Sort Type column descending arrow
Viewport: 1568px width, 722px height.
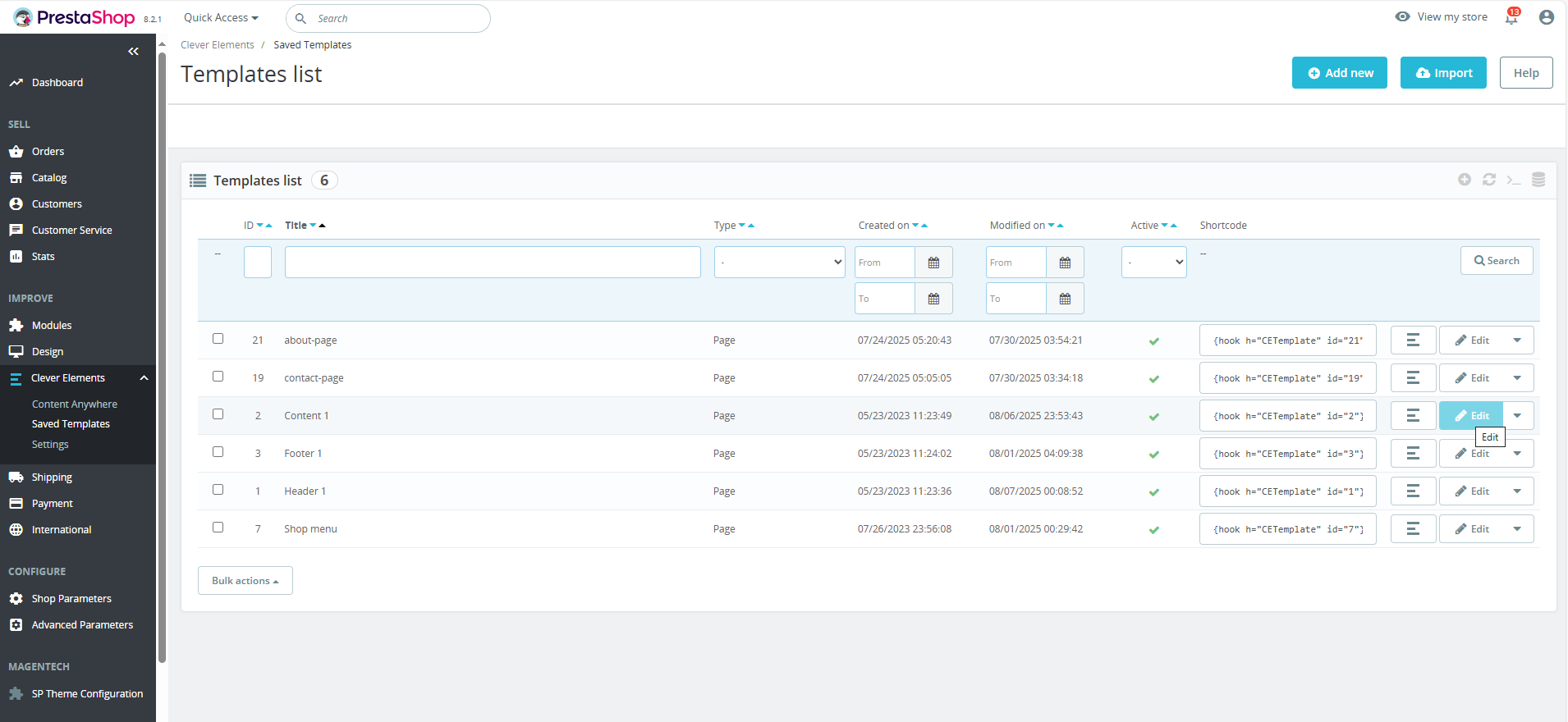click(741, 226)
